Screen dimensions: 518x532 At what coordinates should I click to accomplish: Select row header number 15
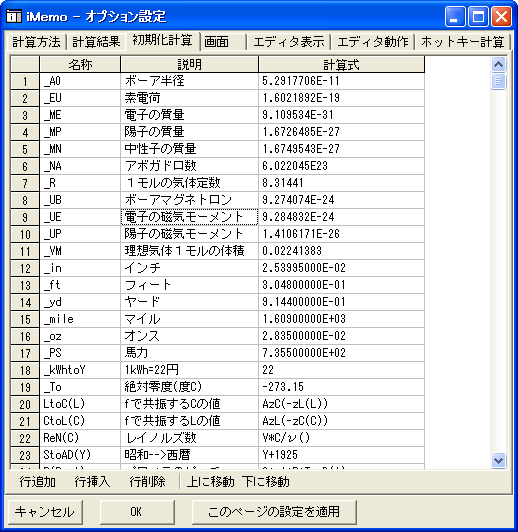(x=25, y=320)
